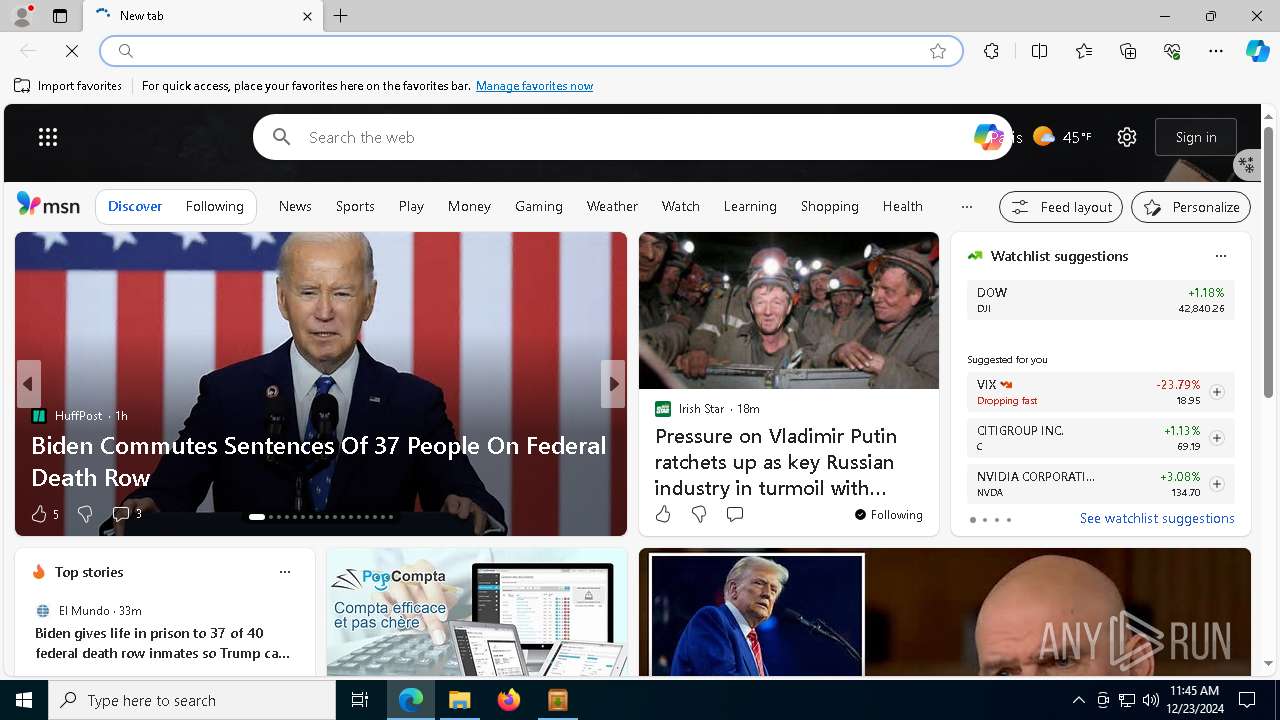Open the Gaming section
Image resolution: width=1280 pixels, height=720 pixels.
pyautogui.click(x=539, y=206)
